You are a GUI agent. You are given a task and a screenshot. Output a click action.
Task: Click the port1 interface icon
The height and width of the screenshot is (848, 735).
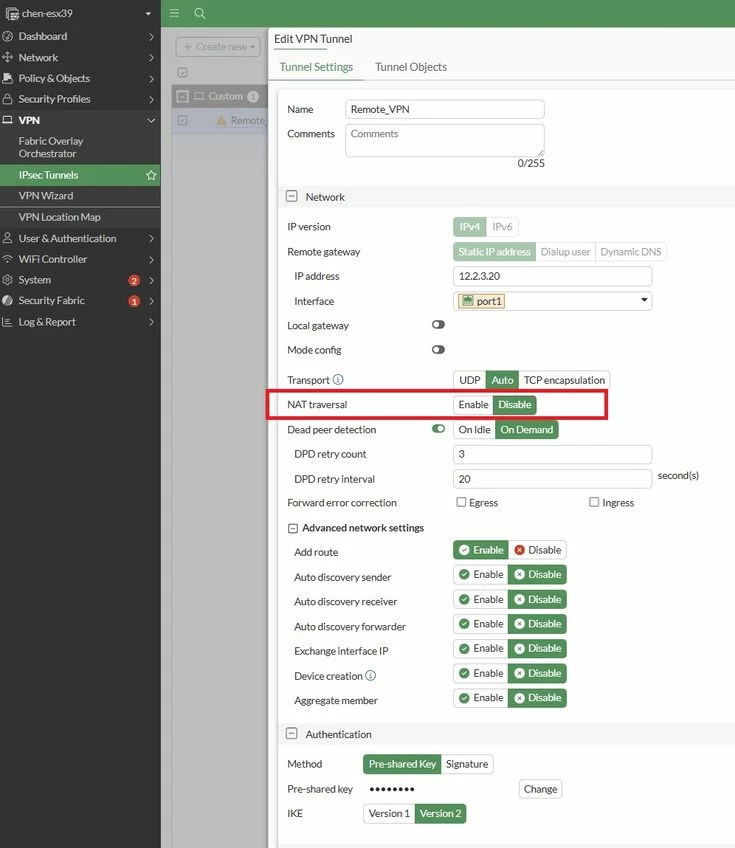click(x=468, y=301)
